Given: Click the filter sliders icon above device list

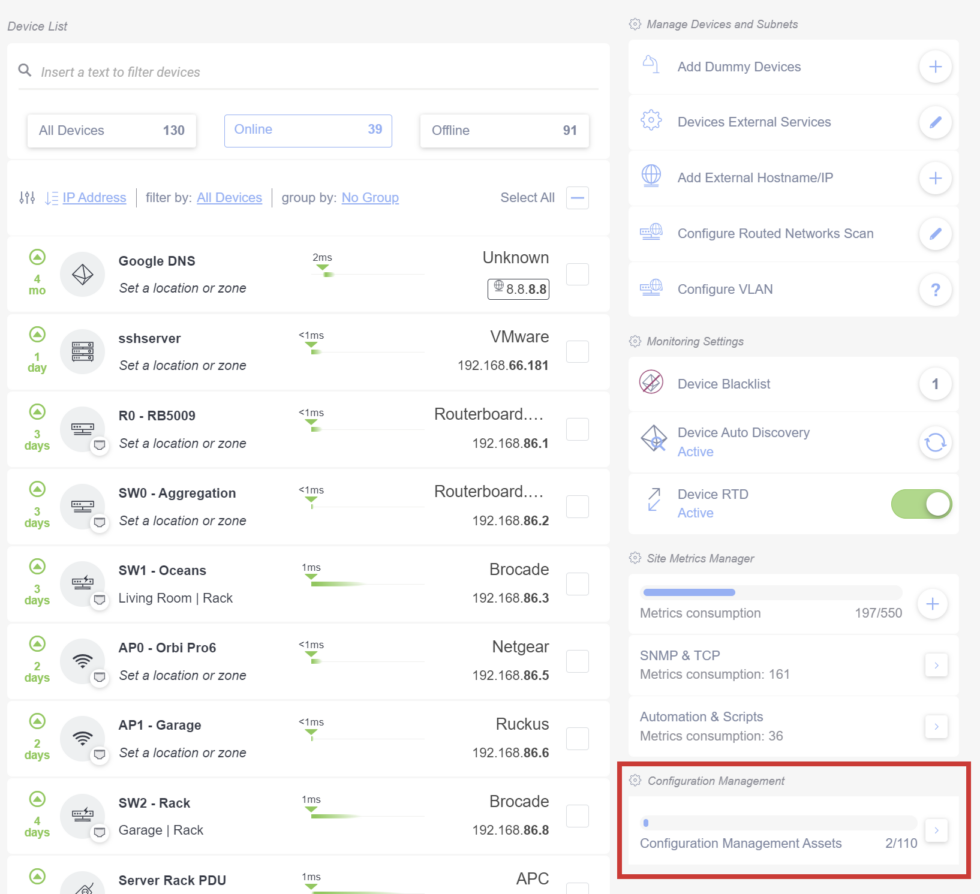Looking at the screenshot, I should pyautogui.click(x=27, y=198).
